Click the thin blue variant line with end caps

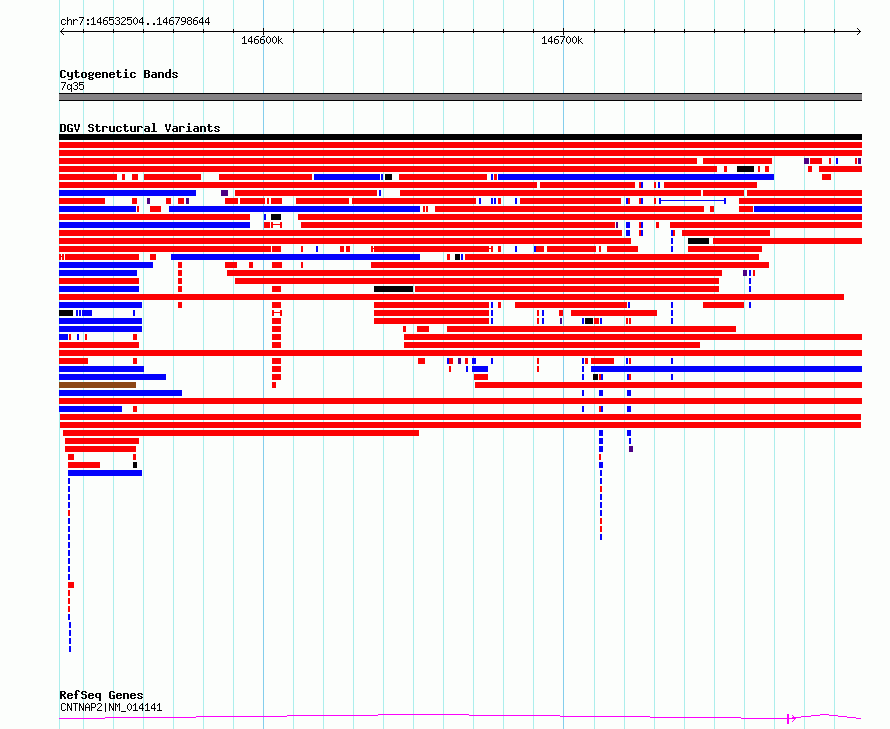[x=692, y=201]
